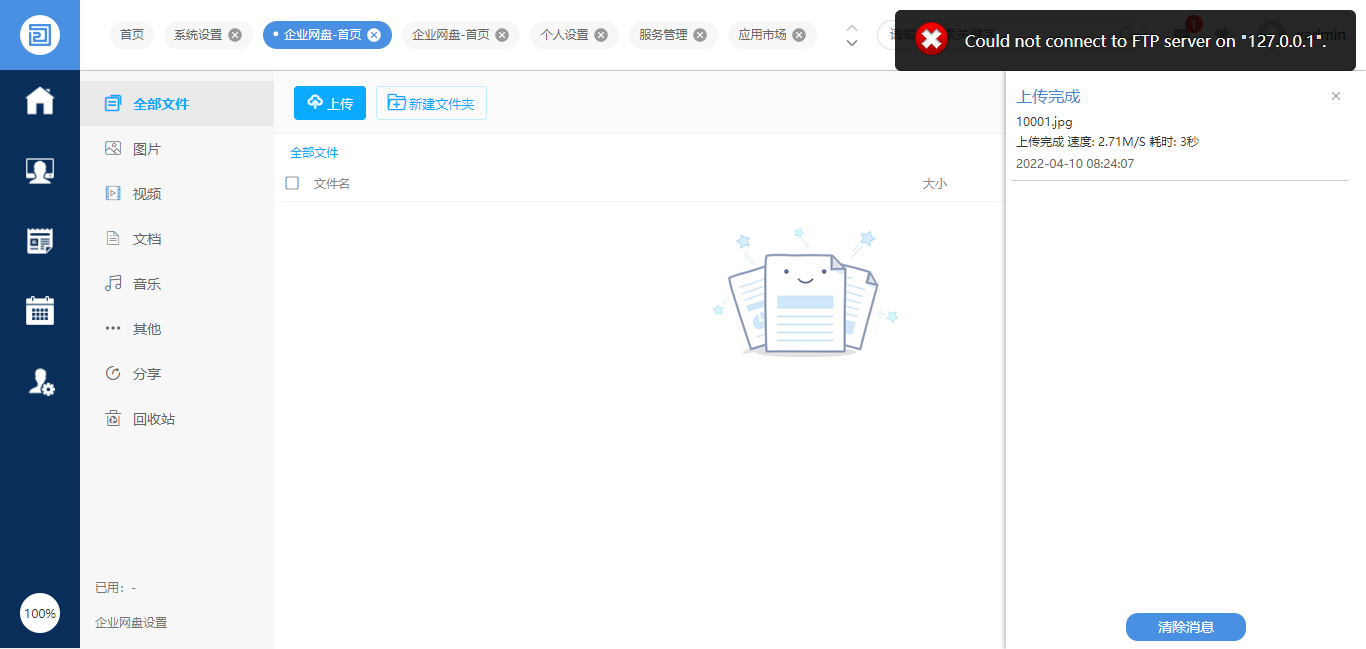Open the 其他 category
This screenshot has width=1366, height=649.
177,329
